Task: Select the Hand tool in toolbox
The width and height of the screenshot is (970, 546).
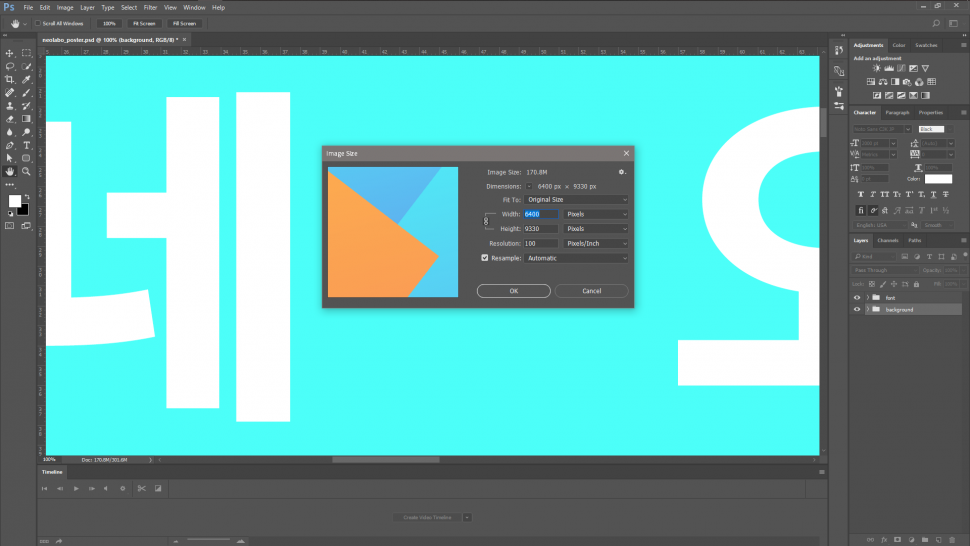Action: pos(9,171)
